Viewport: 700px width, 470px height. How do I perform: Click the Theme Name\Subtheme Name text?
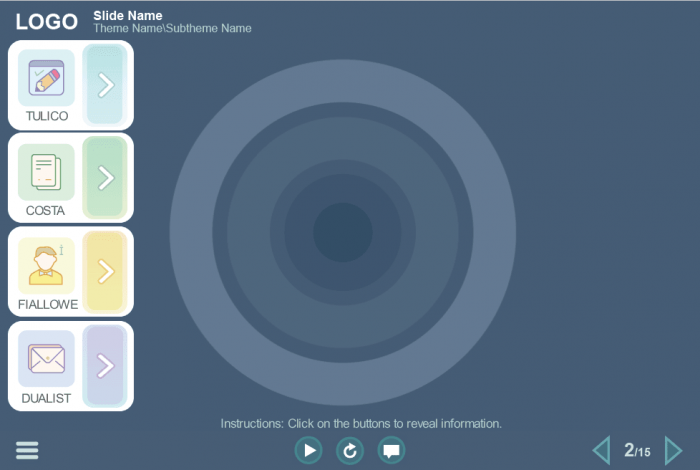(172, 29)
